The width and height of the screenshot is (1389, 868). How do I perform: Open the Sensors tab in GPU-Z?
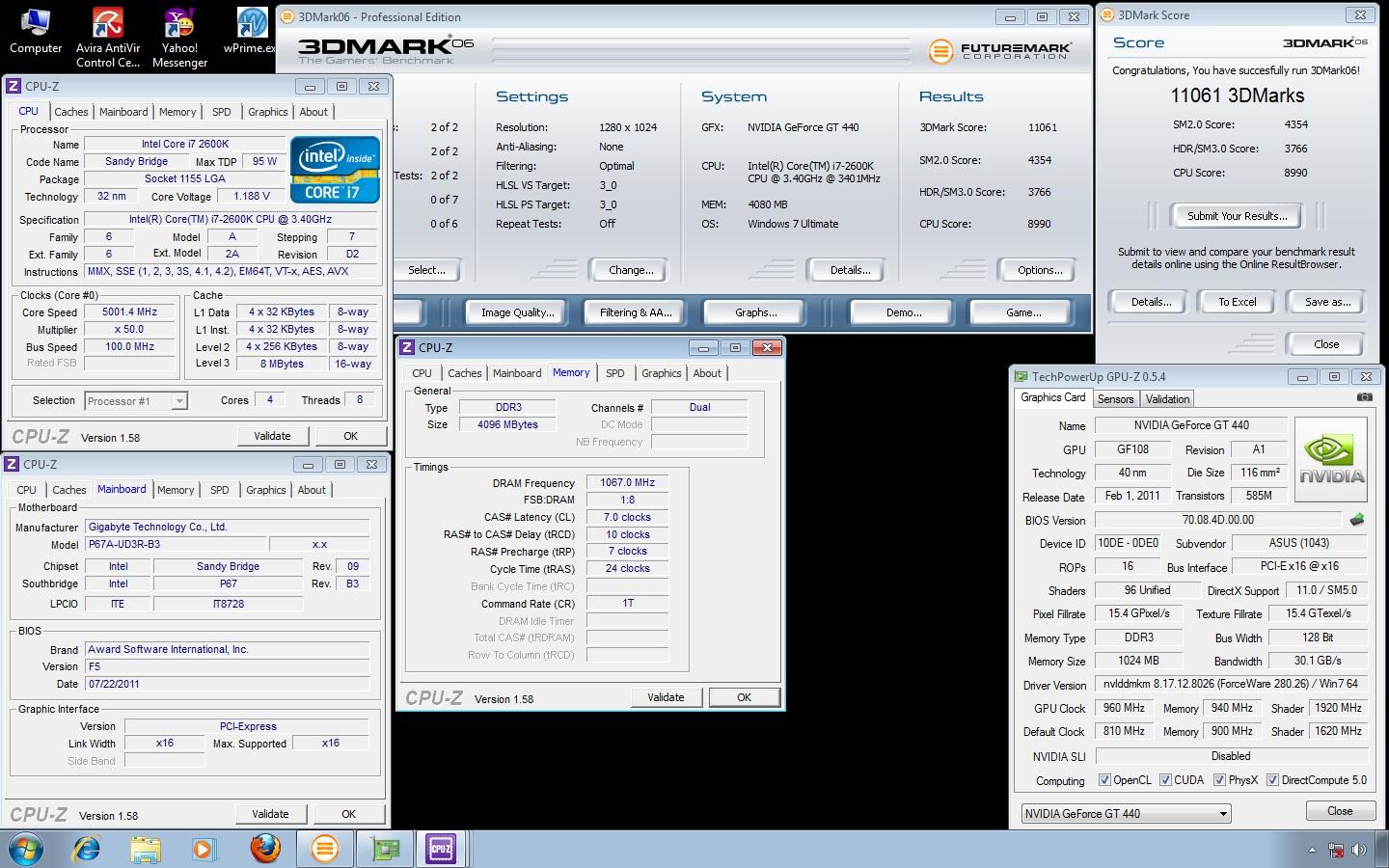click(1115, 399)
